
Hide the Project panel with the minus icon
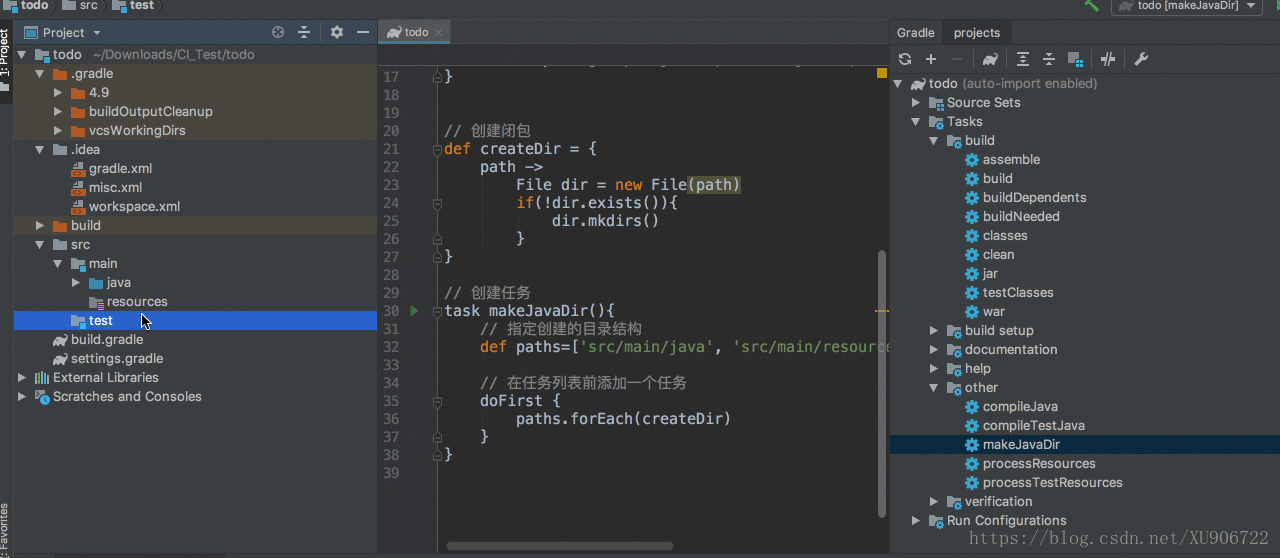click(x=362, y=32)
